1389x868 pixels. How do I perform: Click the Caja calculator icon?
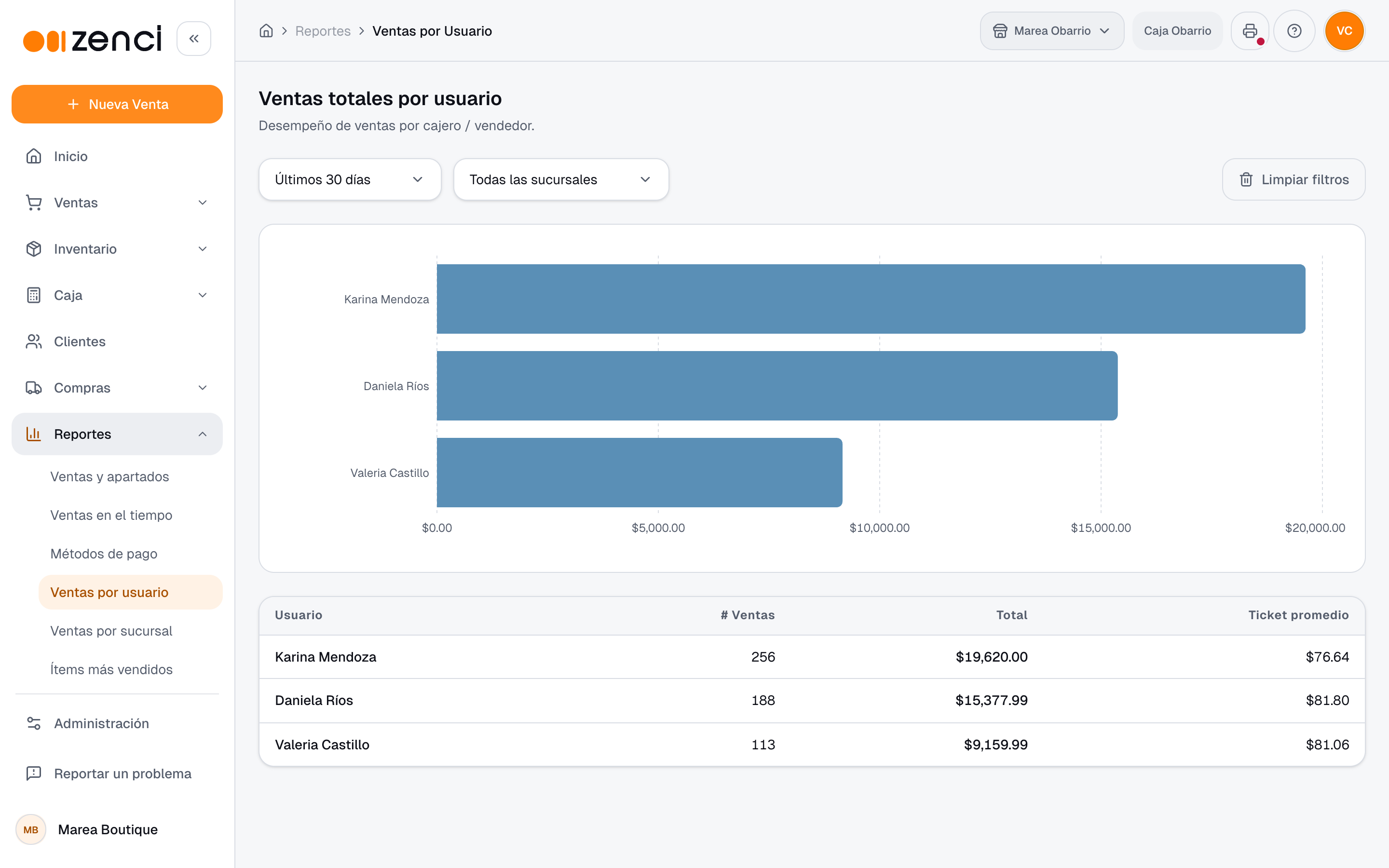click(x=34, y=295)
